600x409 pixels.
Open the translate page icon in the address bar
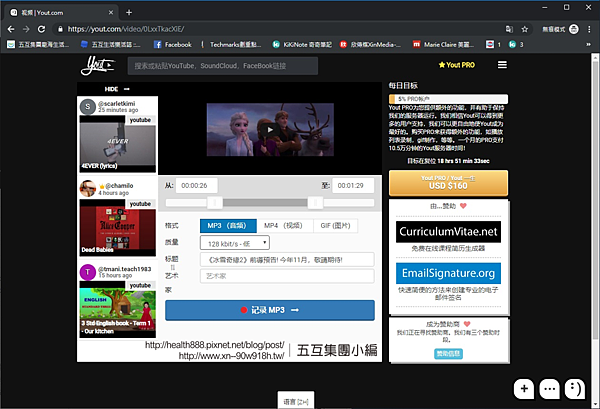point(509,29)
